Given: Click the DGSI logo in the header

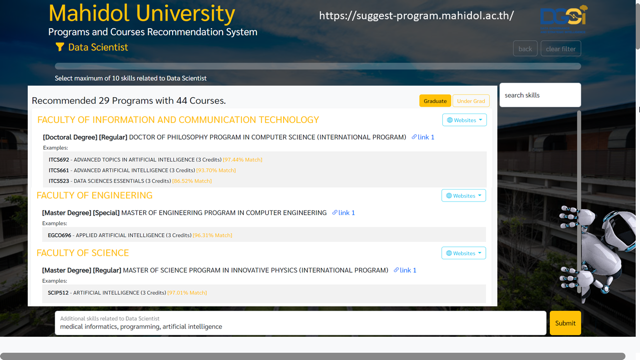Looking at the screenshot, I should coord(564,18).
